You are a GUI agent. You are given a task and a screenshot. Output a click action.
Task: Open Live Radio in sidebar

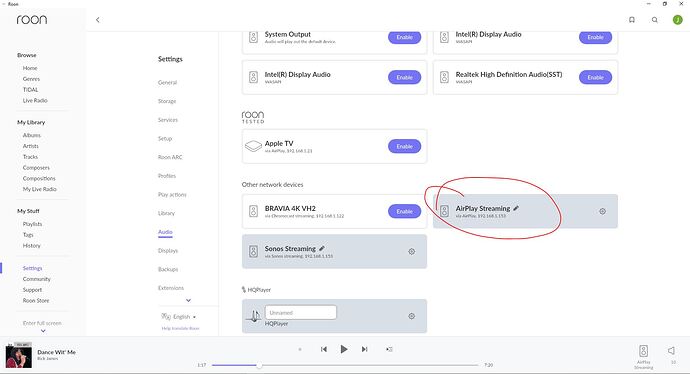(35, 100)
